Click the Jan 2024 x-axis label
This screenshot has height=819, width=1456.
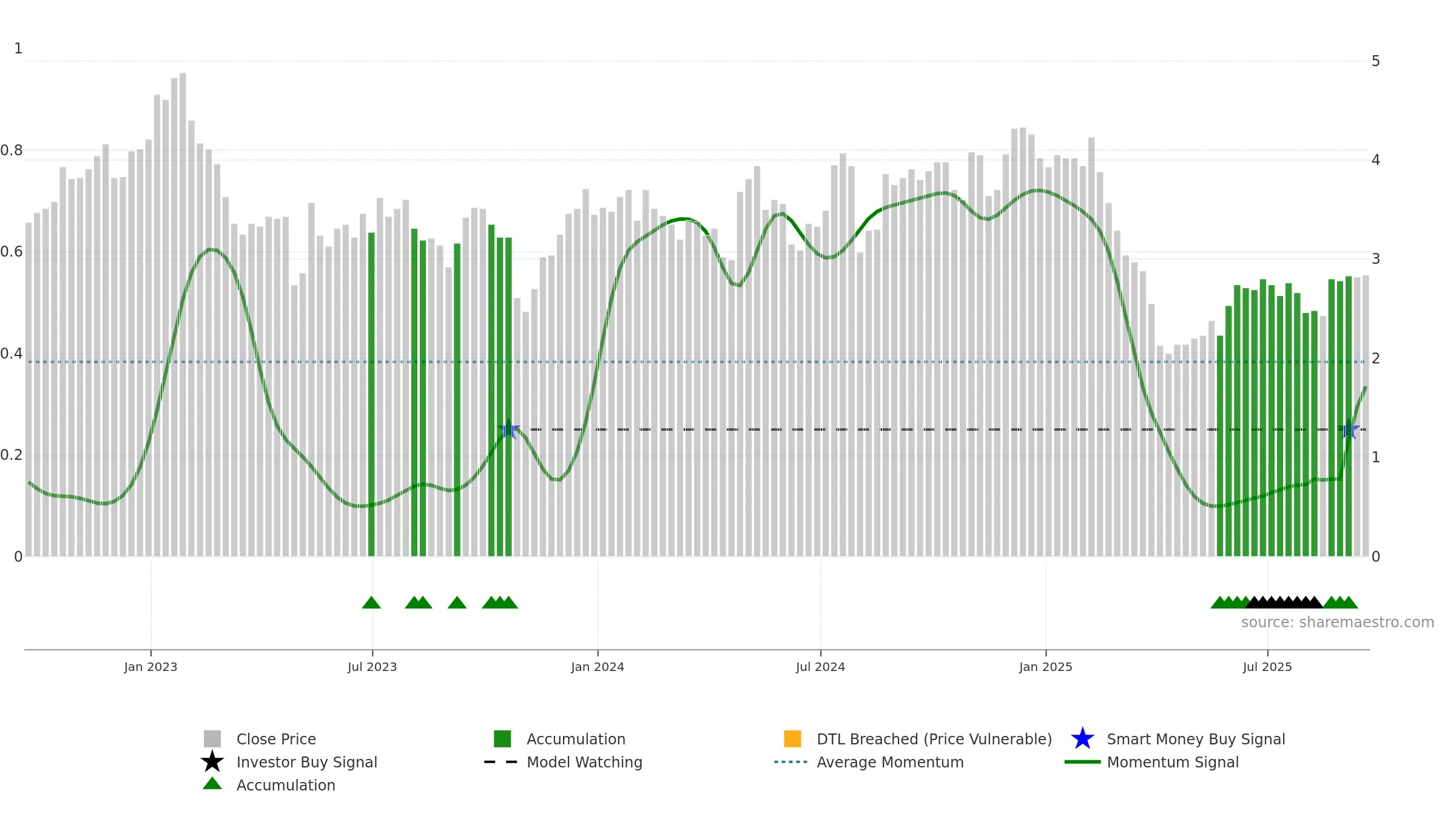click(x=598, y=667)
